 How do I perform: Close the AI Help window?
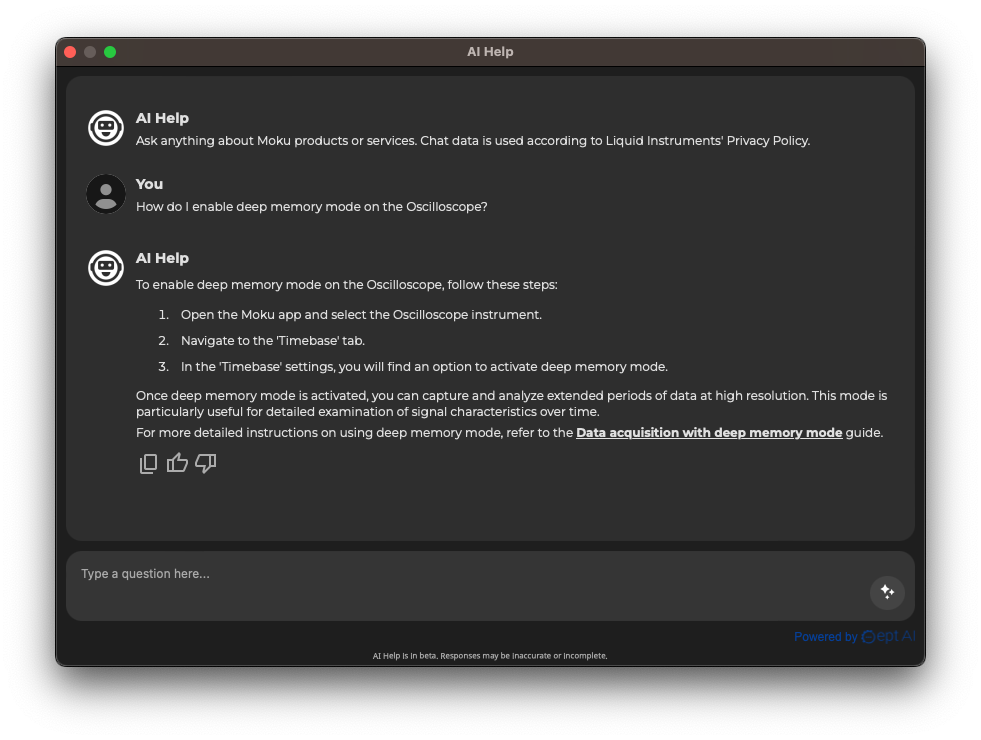pos(70,52)
